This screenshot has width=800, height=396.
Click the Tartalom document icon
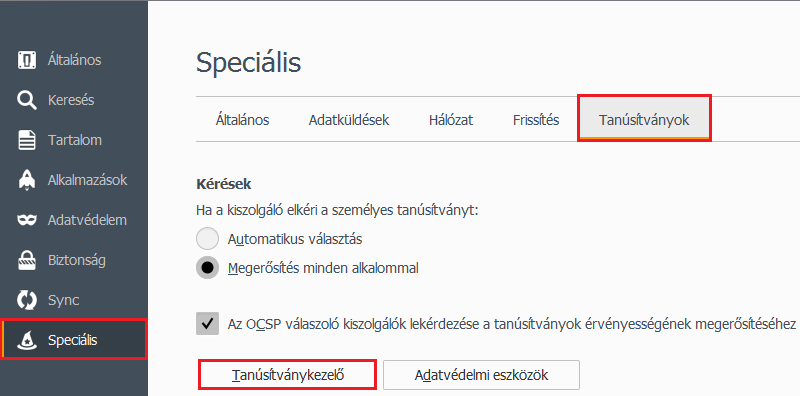tap(27, 140)
